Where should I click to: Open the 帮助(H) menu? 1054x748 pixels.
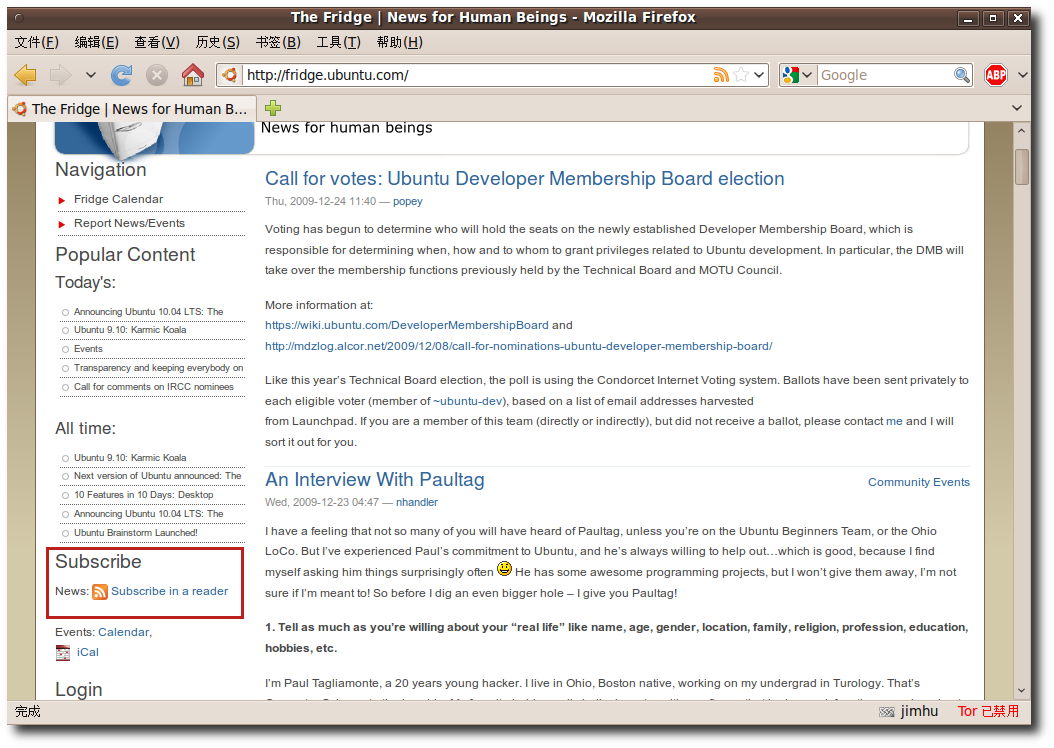[399, 42]
